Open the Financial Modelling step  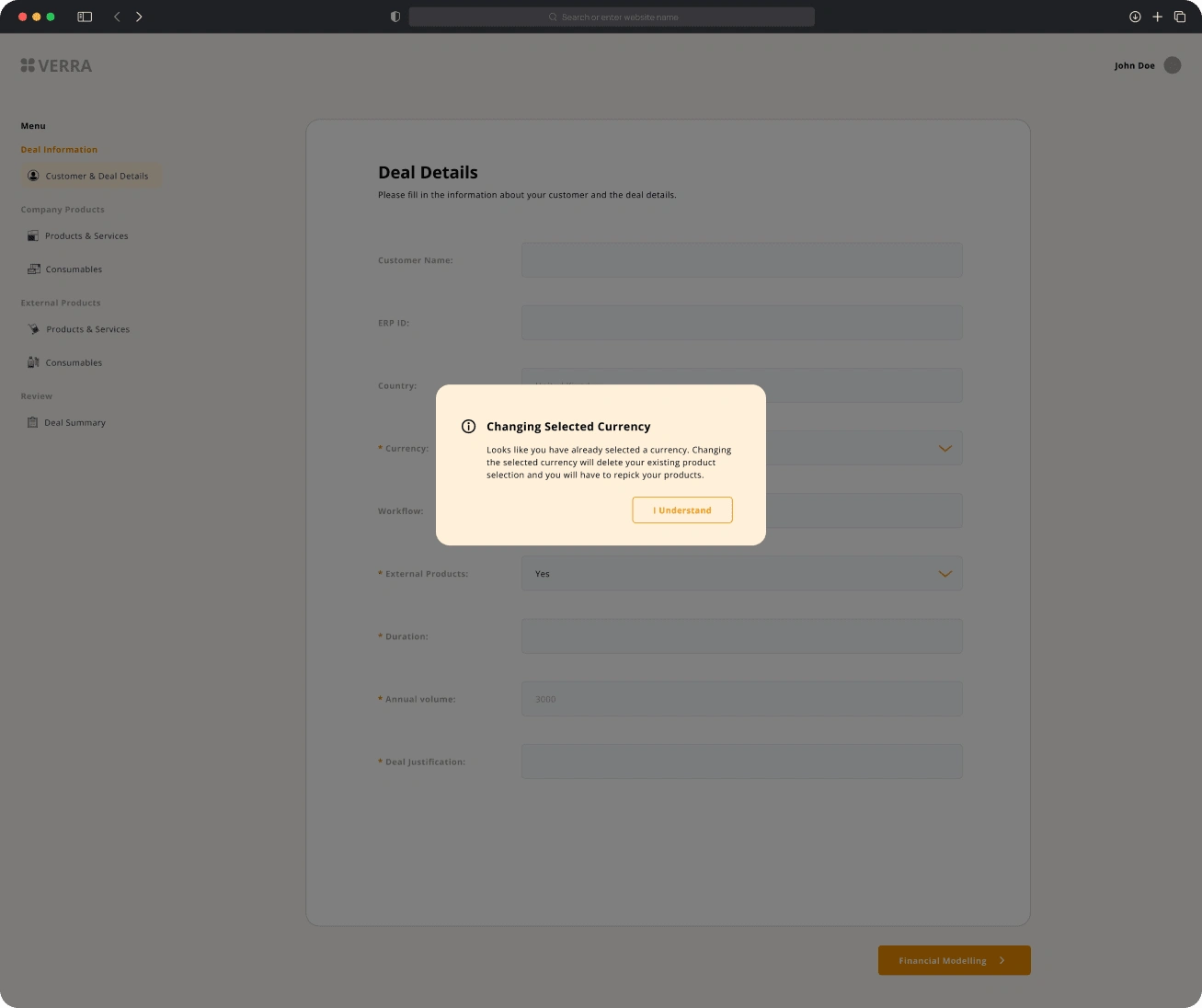click(x=954, y=960)
